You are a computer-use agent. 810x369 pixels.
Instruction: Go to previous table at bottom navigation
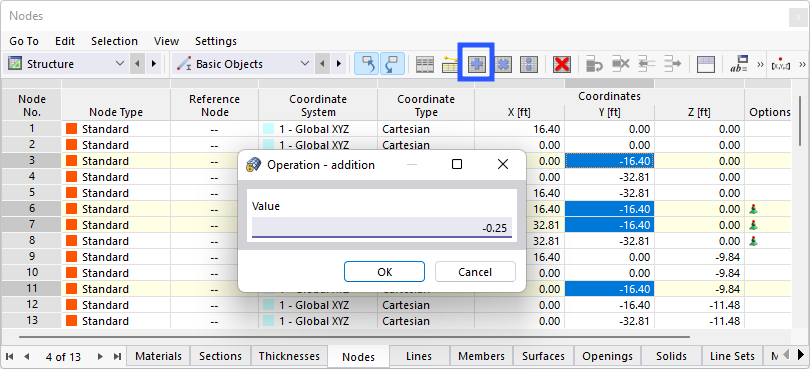coord(26,357)
